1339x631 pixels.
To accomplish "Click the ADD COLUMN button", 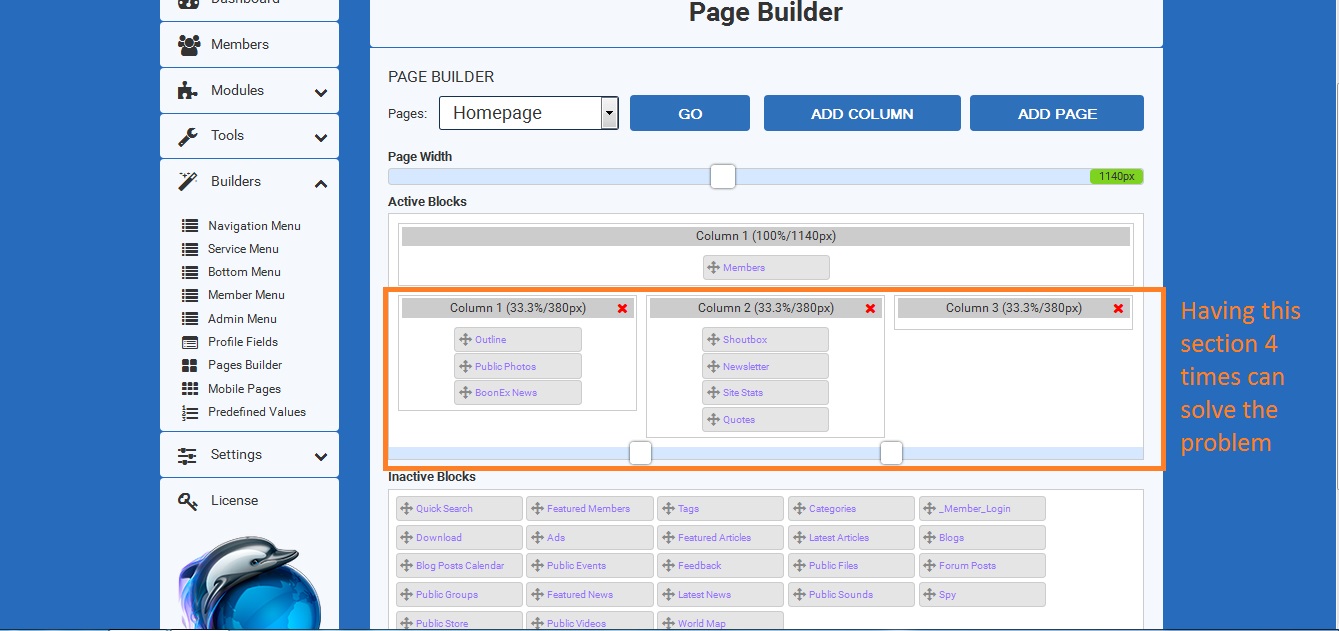I will click(862, 114).
